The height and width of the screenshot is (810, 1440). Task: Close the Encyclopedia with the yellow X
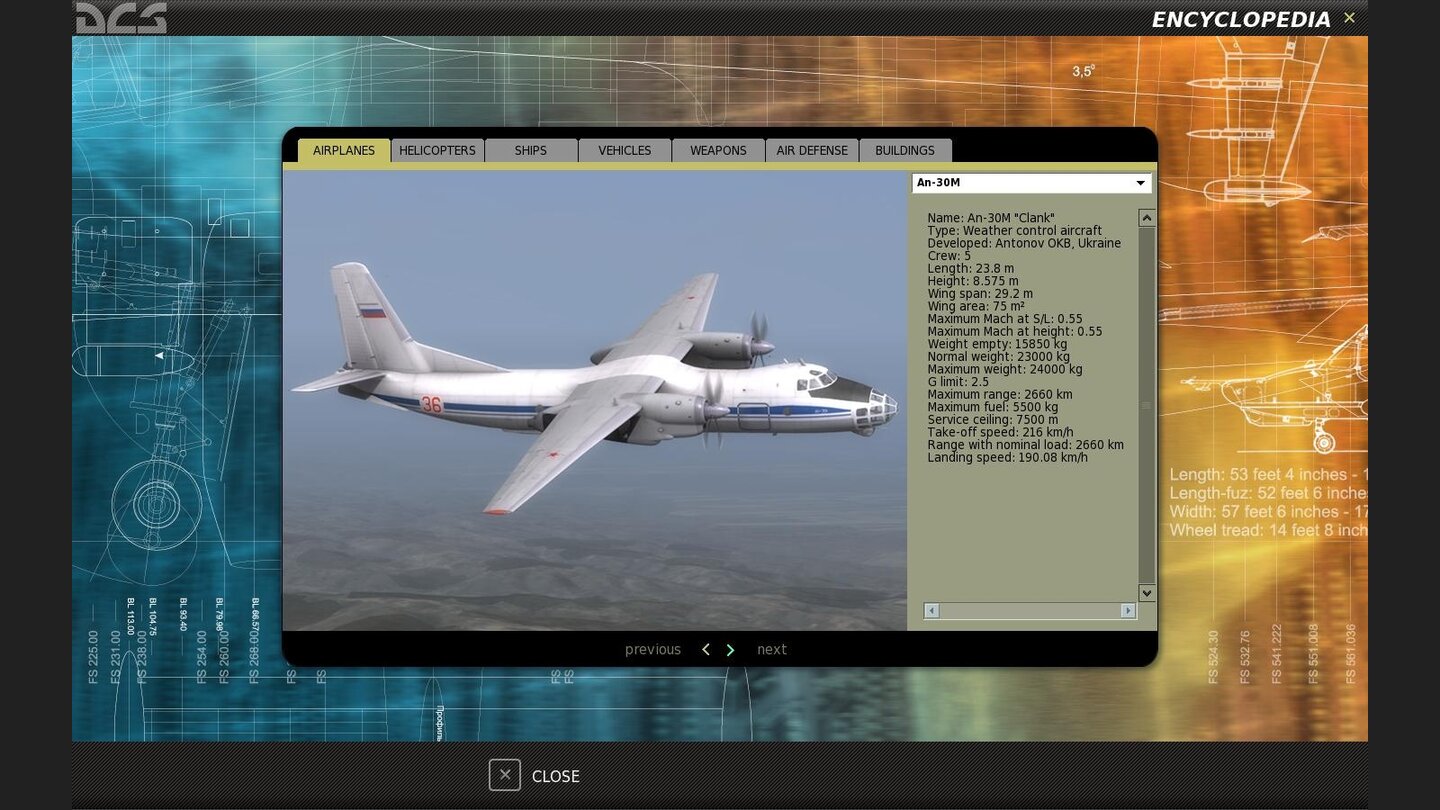coord(1349,18)
